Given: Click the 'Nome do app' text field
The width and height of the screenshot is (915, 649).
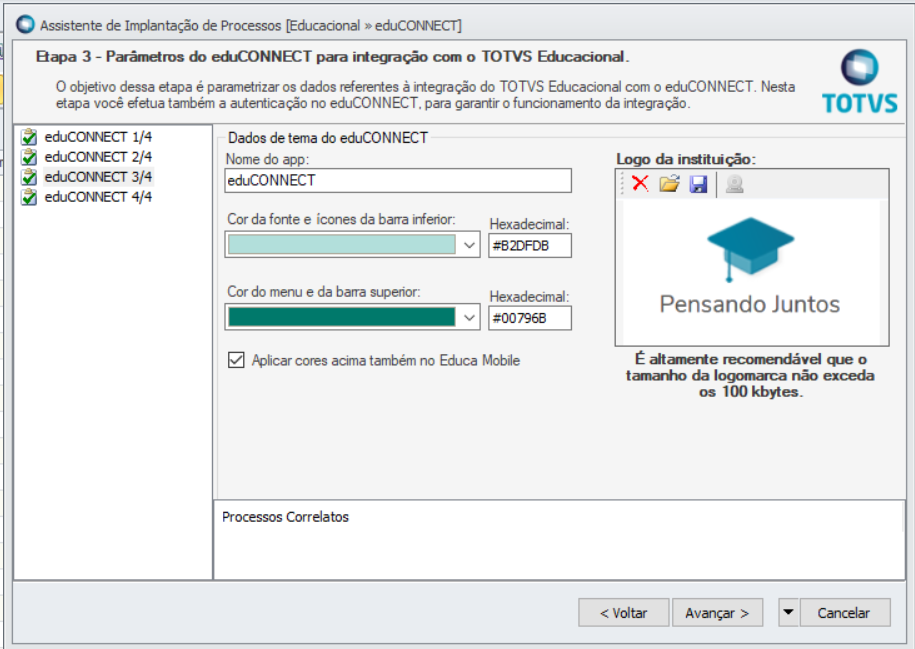Looking at the screenshot, I should [x=398, y=180].
